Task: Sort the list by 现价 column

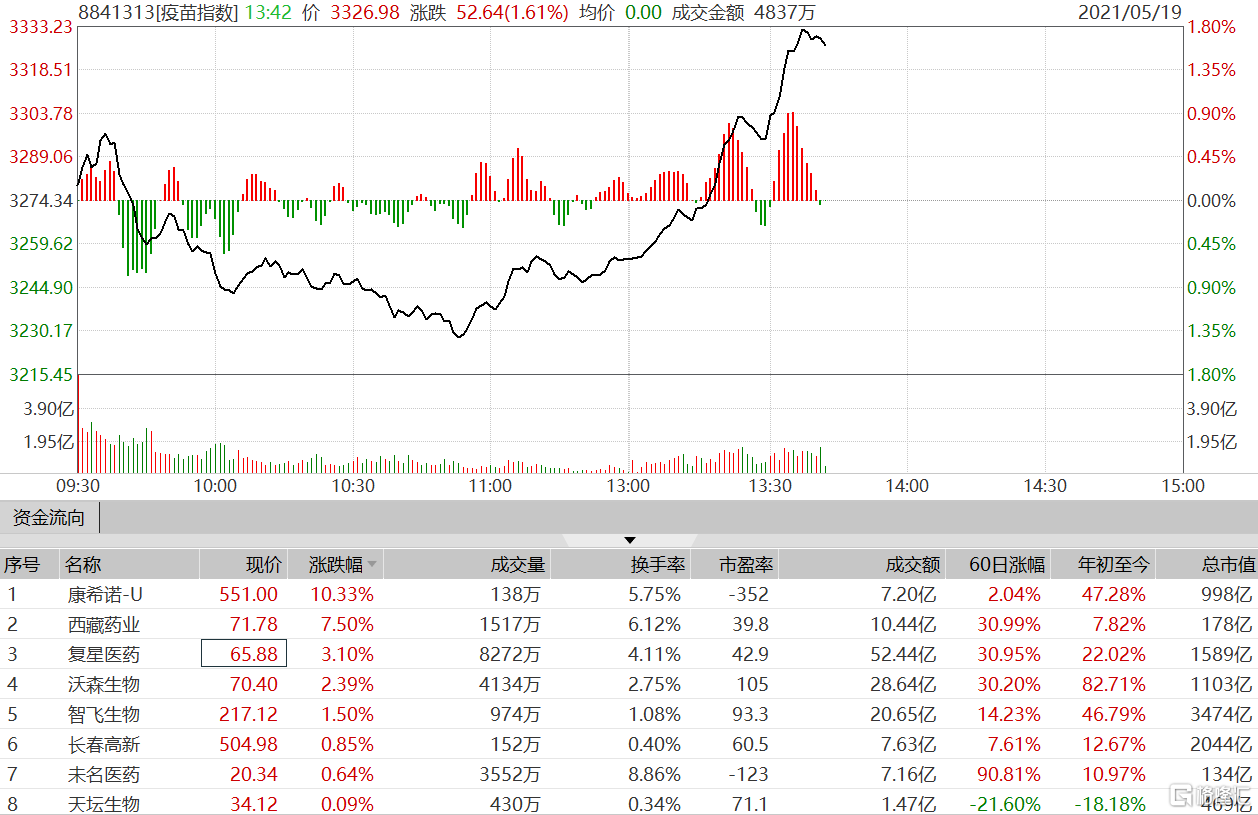Action: 264,565
